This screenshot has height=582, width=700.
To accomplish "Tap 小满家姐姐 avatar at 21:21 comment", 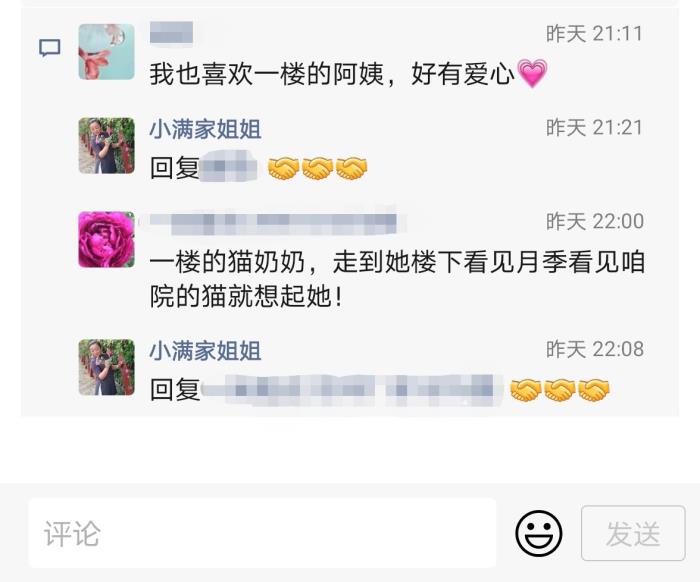I will pyautogui.click(x=107, y=146).
